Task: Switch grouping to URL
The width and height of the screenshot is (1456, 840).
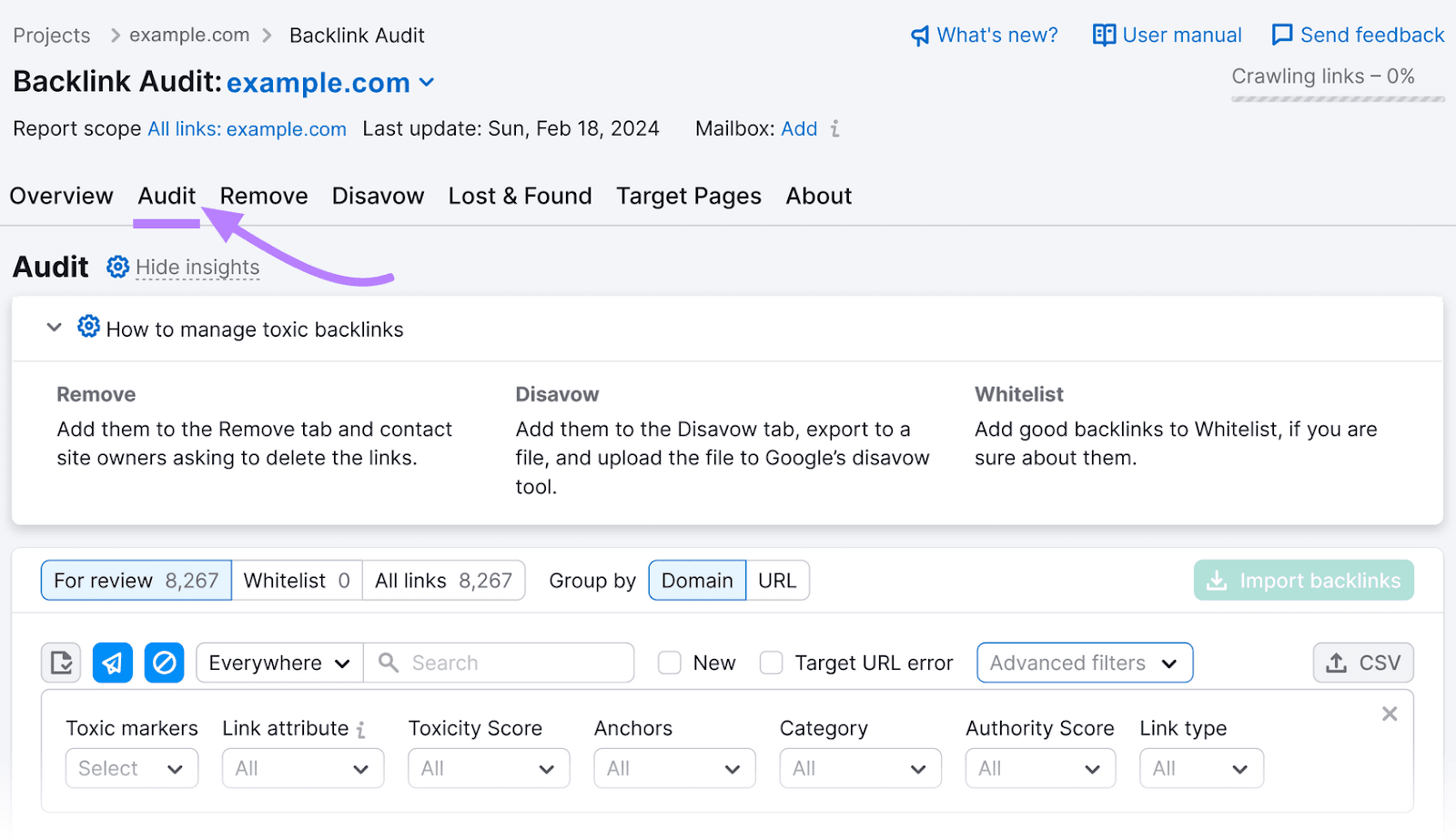Action: point(777,580)
